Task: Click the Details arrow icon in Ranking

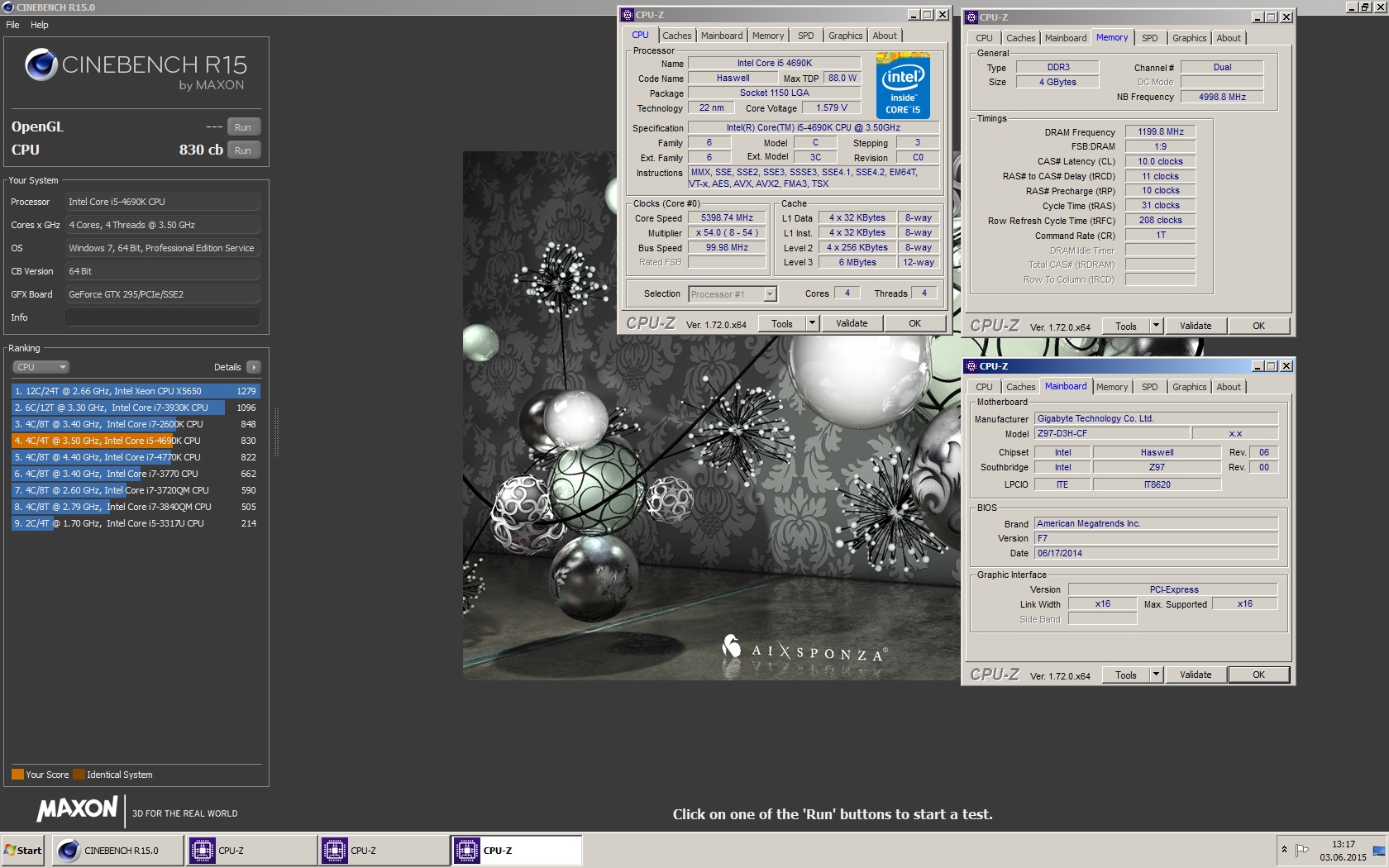Action: pyautogui.click(x=253, y=367)
